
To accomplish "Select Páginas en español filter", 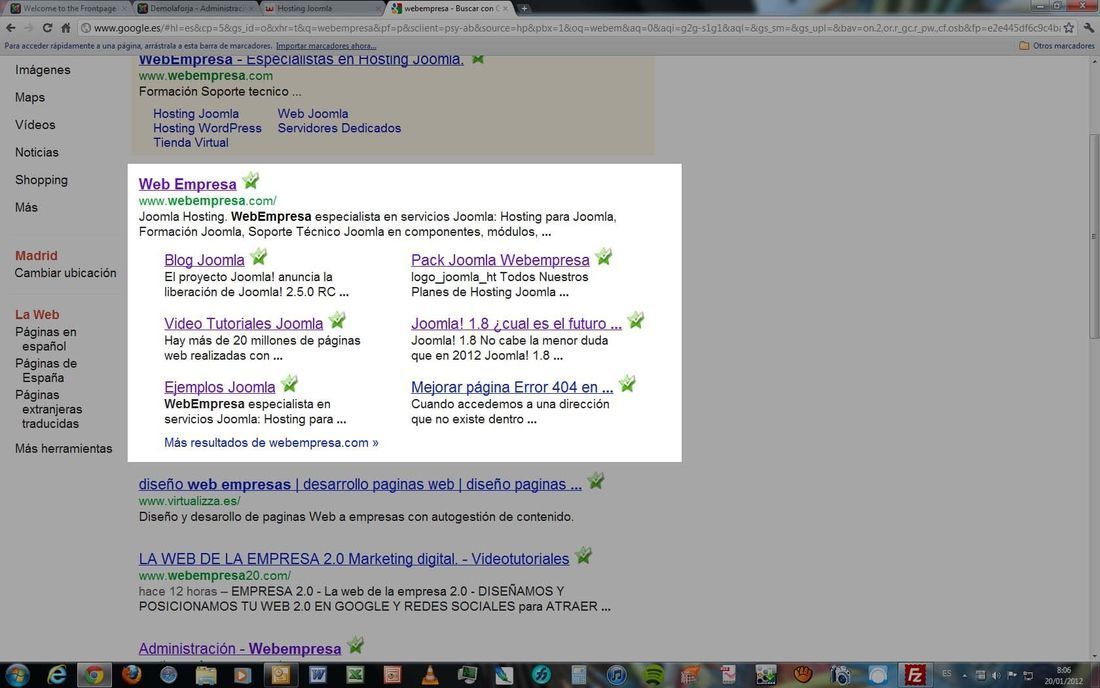I will [x=46, y=339].
